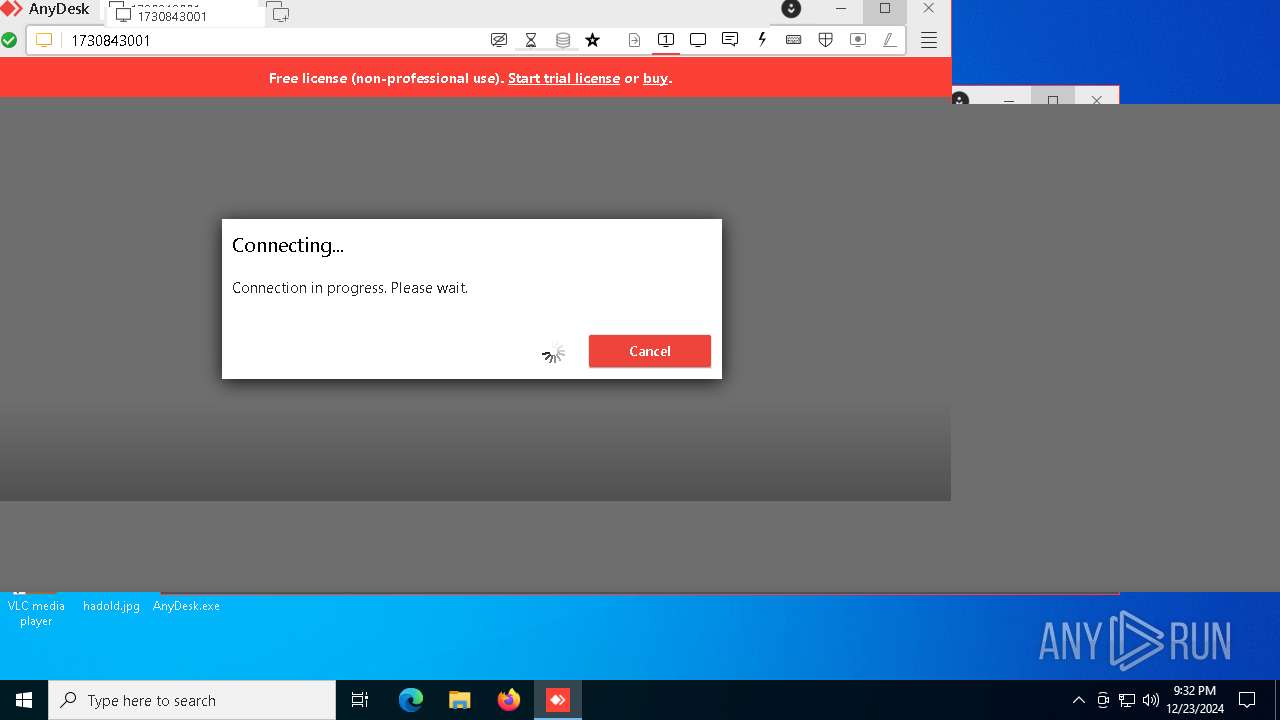Open Task View on the taskbar
The height and width of the screenshot is (720, 1280).
pos(360,700)
